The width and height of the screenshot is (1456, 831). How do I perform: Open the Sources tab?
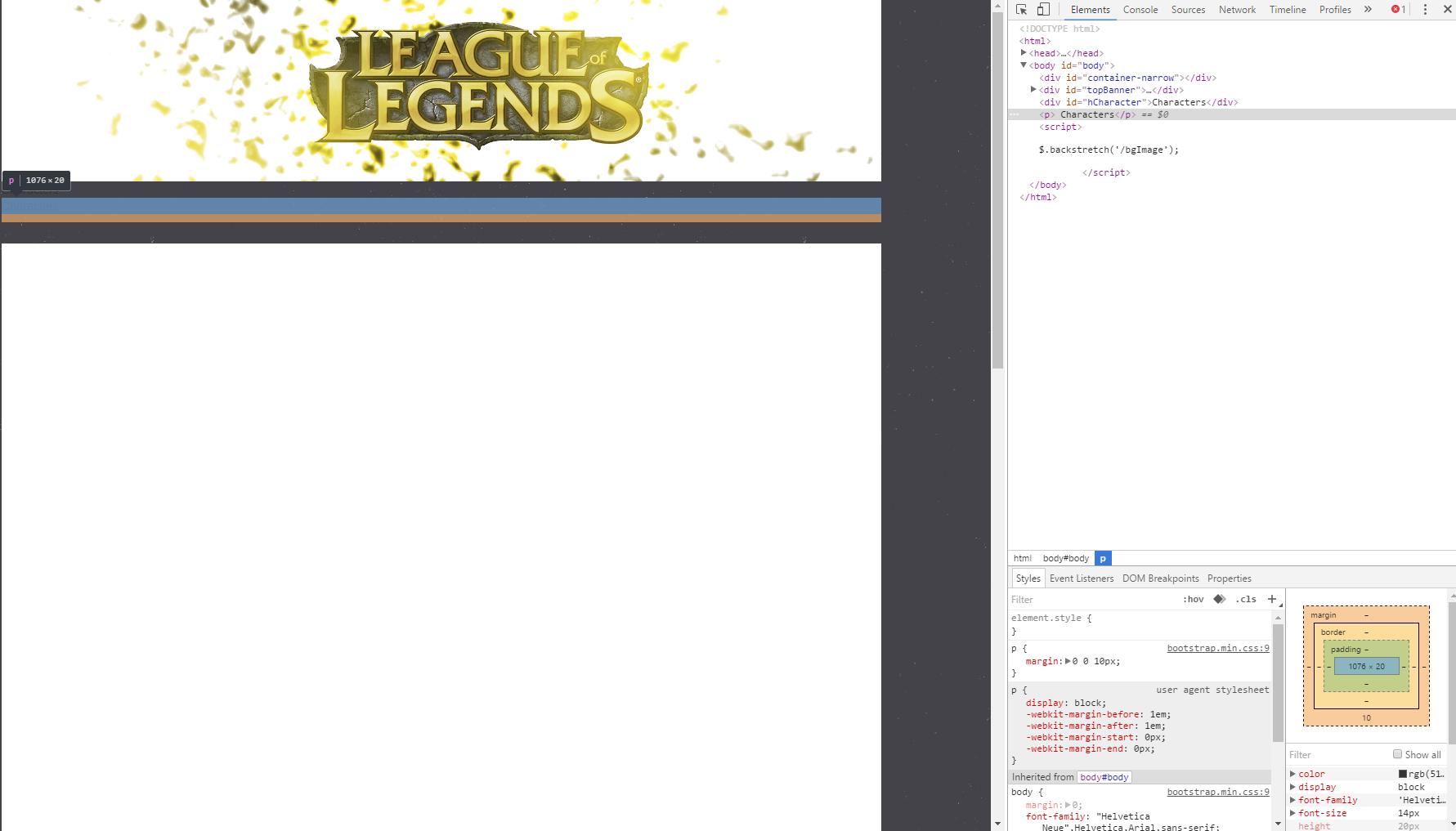(x=1188, y=10)
